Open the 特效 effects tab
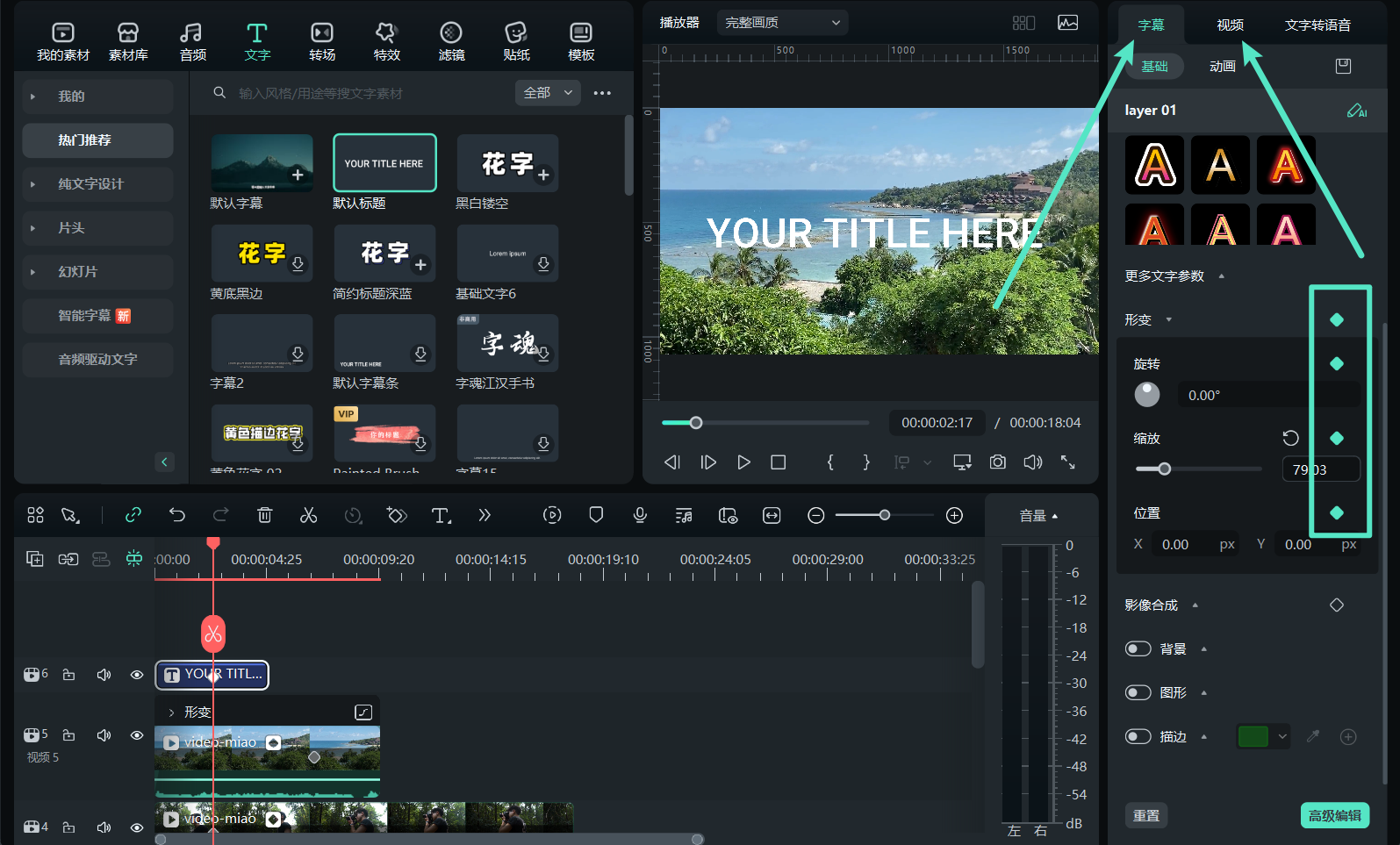This screenshot has height=845, width=1400. [x=386, y=41]
